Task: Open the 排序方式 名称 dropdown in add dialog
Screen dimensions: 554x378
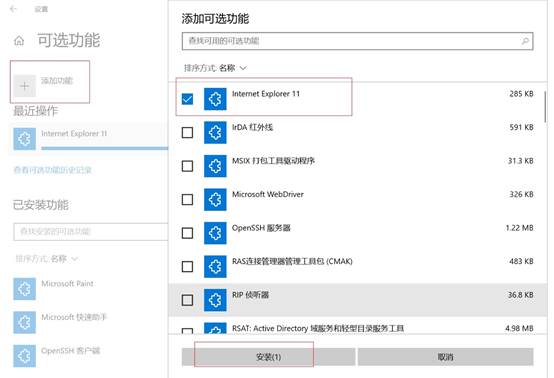Action: (x=215, y=68)
